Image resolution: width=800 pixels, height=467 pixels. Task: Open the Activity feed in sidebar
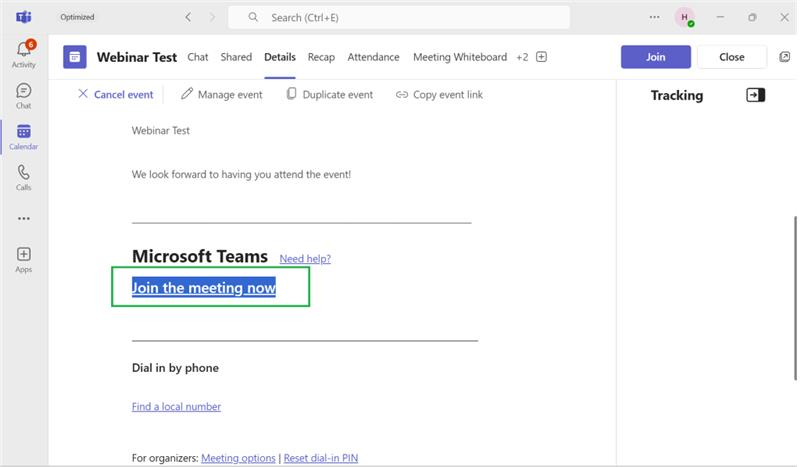[23, 54]
